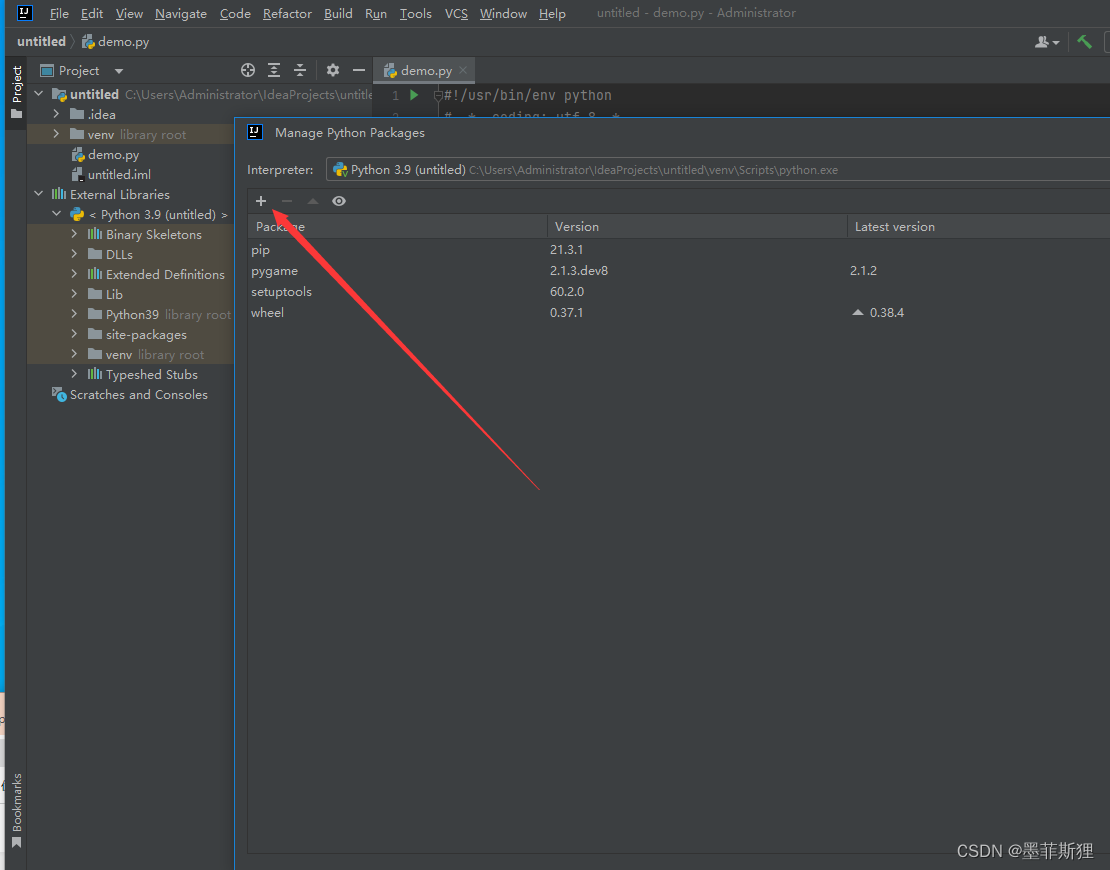Viewport: 1110px width, 870px height.
Task: Close the demo.py editor tab
Action: (x=463, y=69)
